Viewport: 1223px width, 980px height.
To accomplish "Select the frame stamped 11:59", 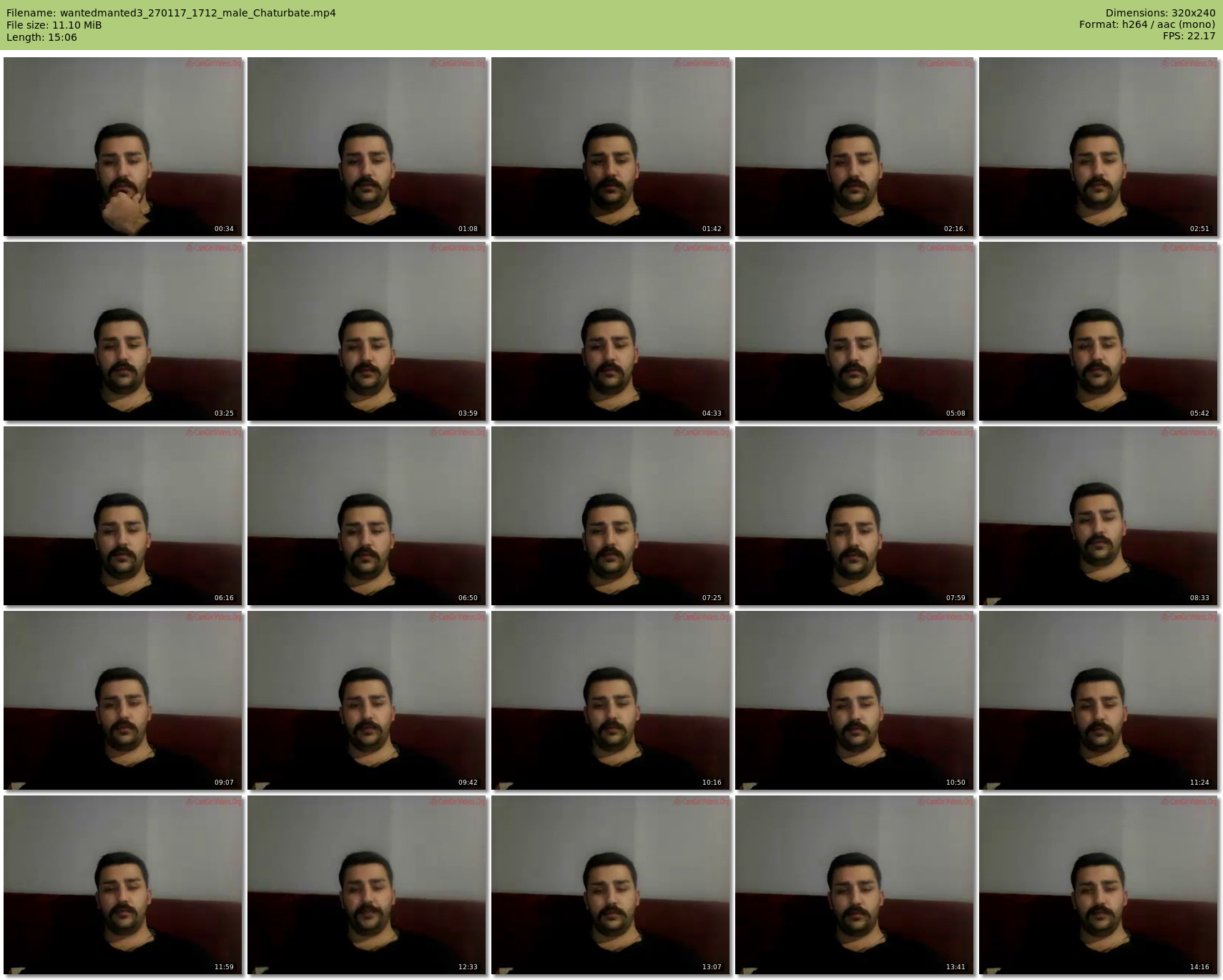I will [123, 885].
